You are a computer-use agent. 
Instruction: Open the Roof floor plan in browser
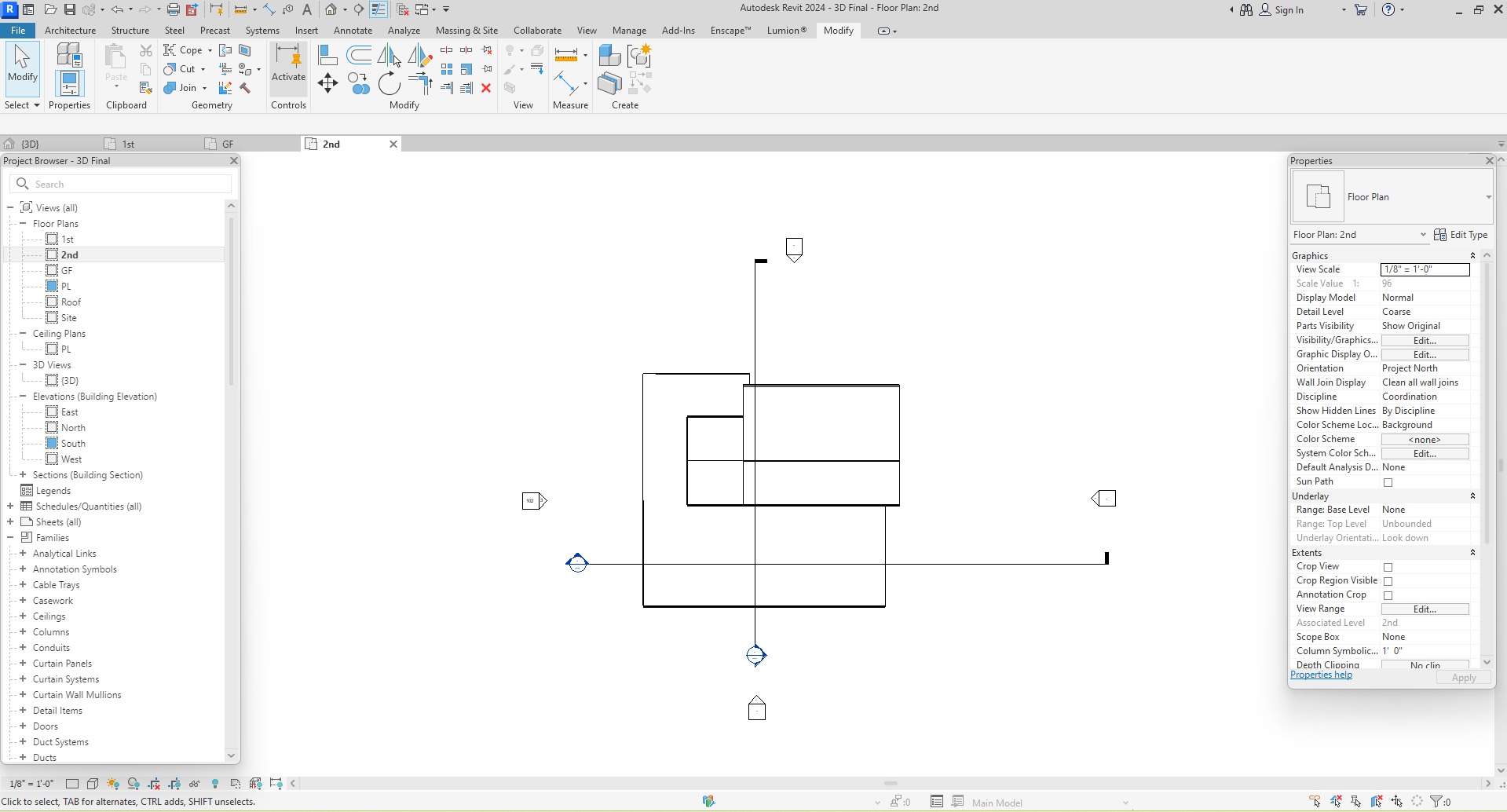click(71, 302)
